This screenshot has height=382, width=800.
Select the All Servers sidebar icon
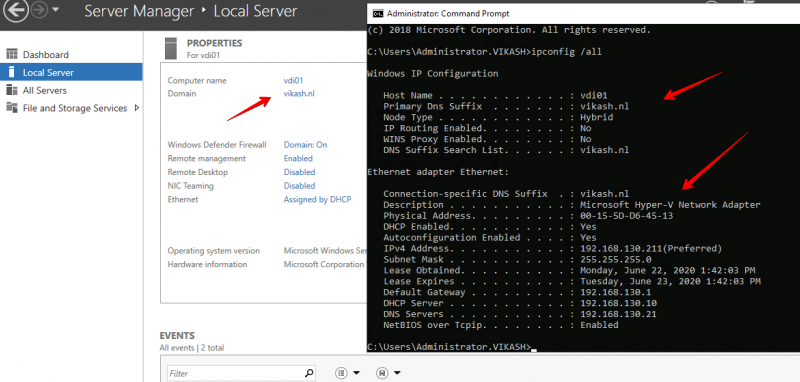(12, 90)
